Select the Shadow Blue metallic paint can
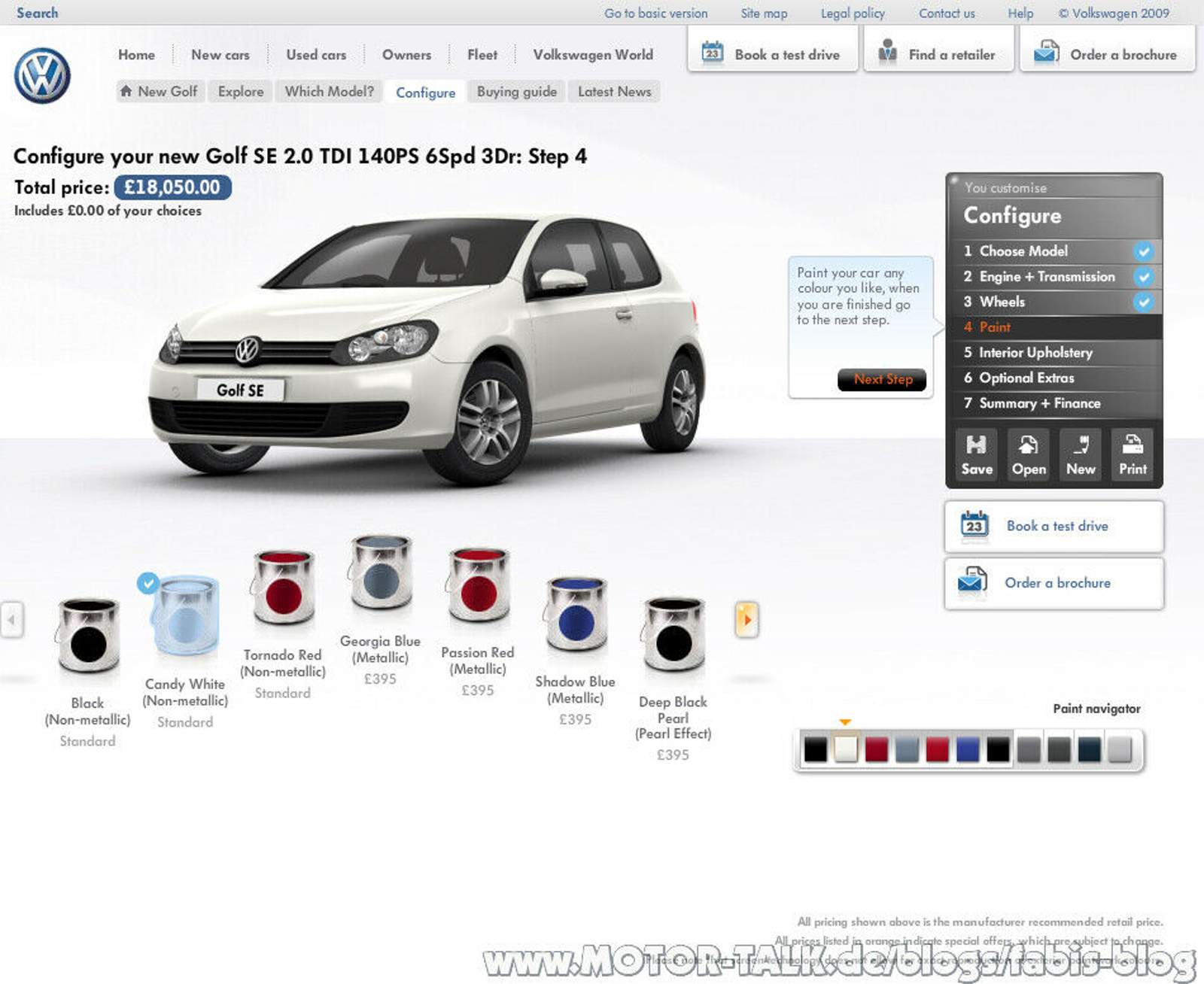 click(x=576, y=614)
